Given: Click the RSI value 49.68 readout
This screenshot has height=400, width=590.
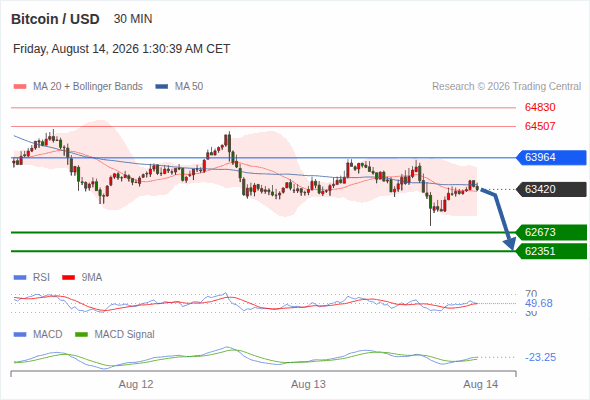Looking at the screenshot, I should tap(539, 303).
